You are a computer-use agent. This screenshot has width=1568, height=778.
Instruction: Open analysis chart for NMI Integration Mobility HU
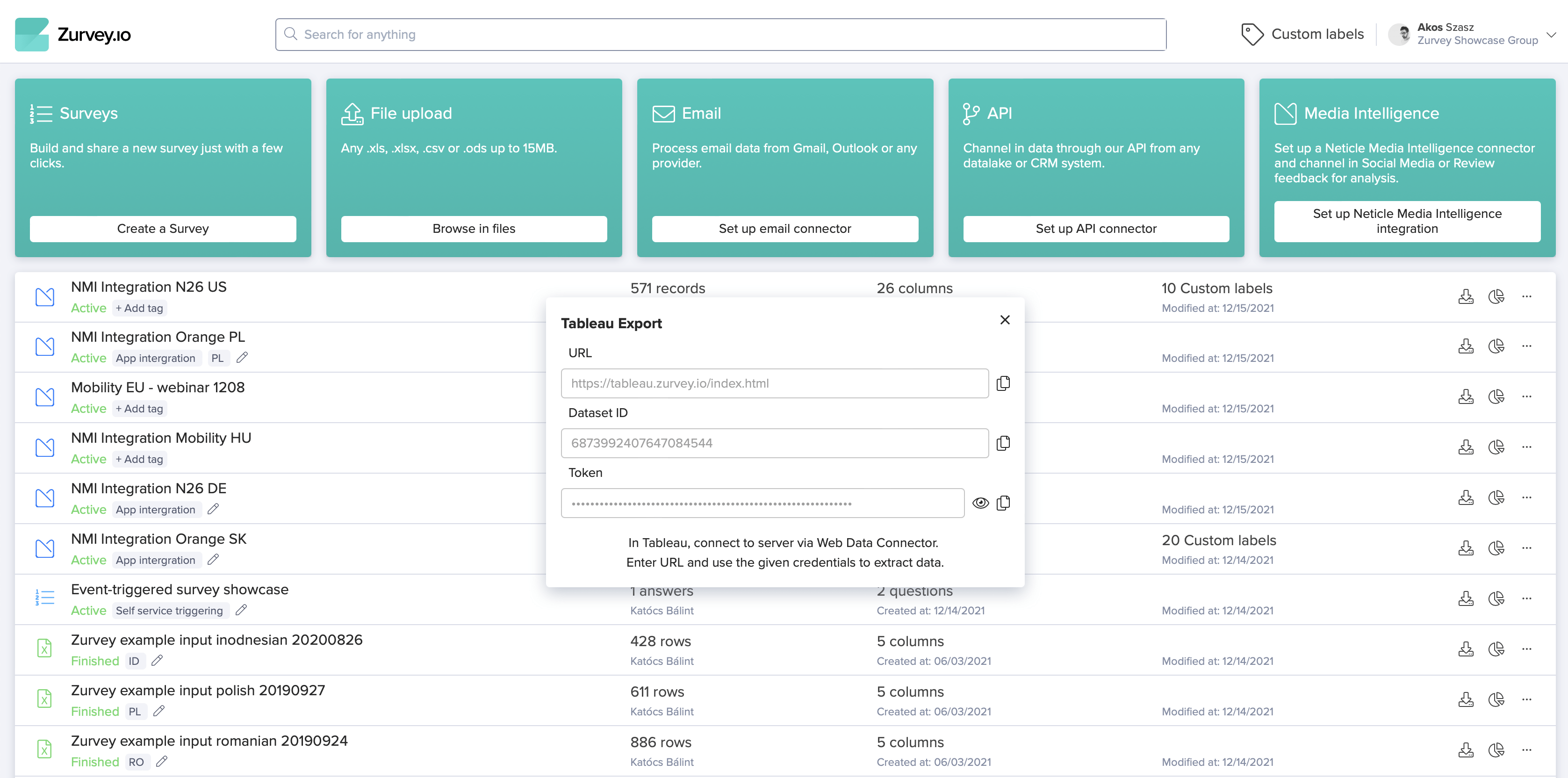tap(1496, 447)
